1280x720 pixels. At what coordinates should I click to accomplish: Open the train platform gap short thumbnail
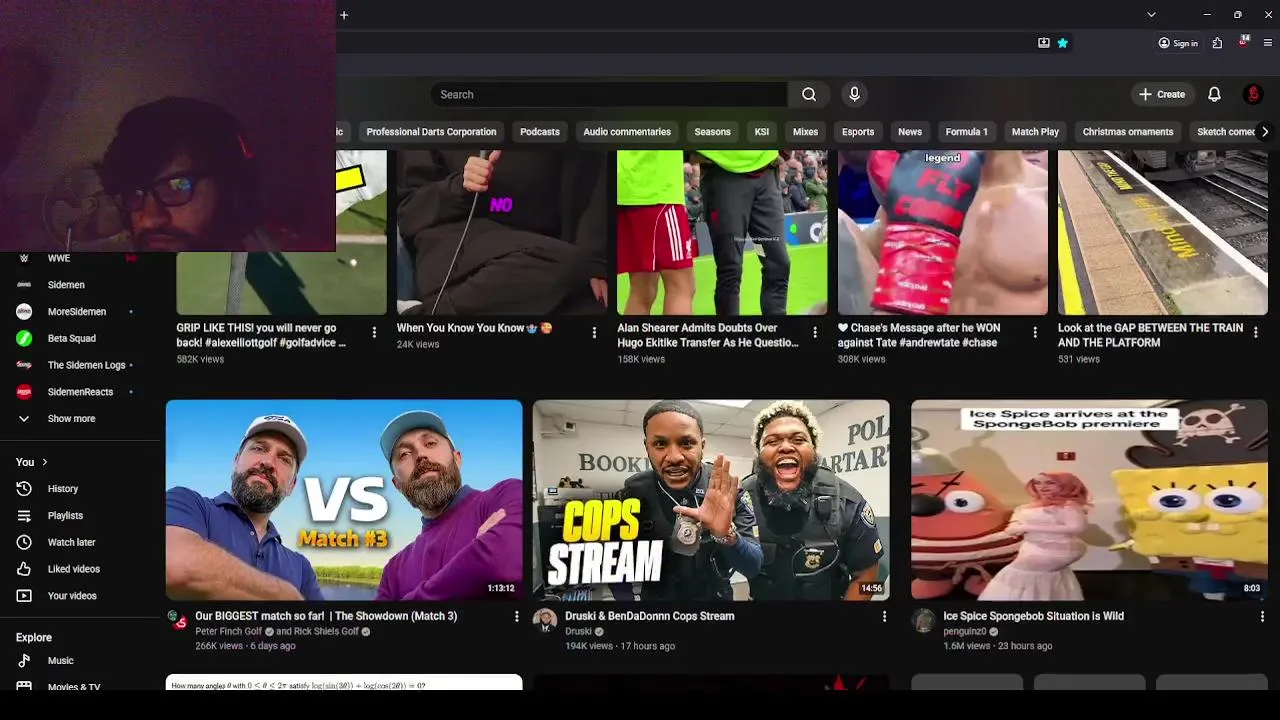click(x=1163, y=232)
